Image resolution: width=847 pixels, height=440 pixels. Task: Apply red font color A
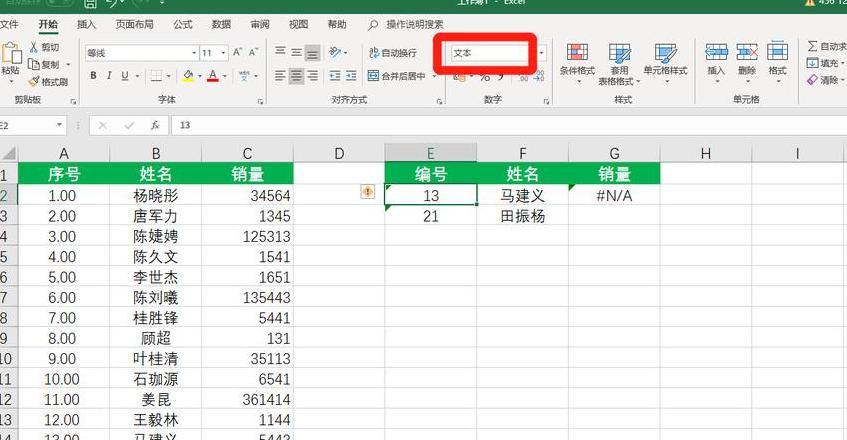coord(213,76)
